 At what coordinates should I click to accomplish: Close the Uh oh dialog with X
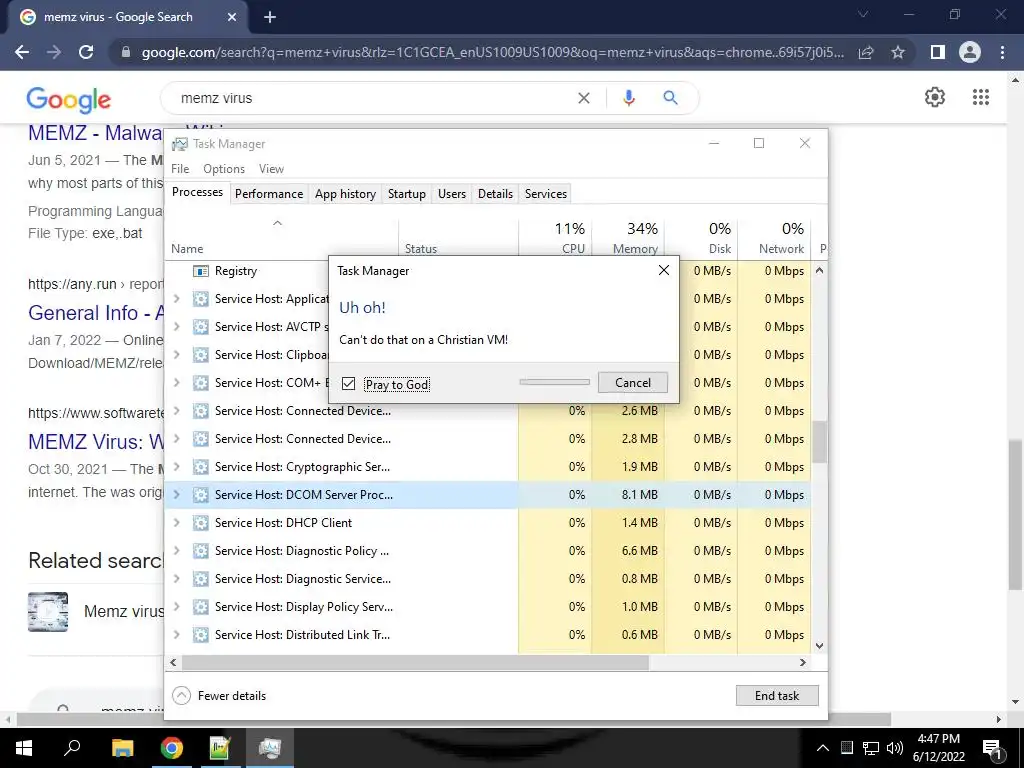click(x=664, y=270)
